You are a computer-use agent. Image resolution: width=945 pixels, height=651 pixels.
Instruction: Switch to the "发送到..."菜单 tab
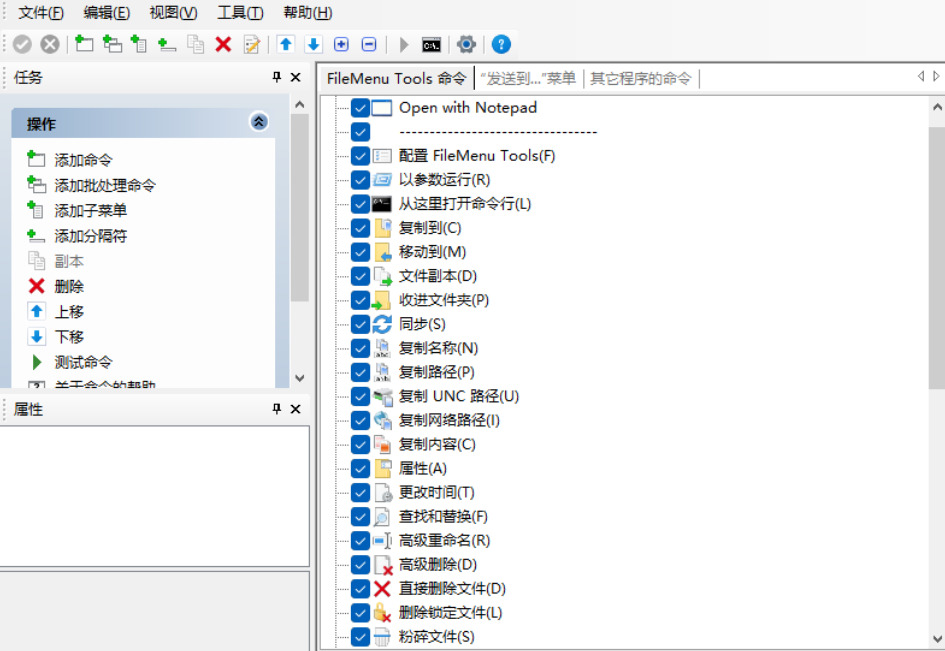point(528,79)
